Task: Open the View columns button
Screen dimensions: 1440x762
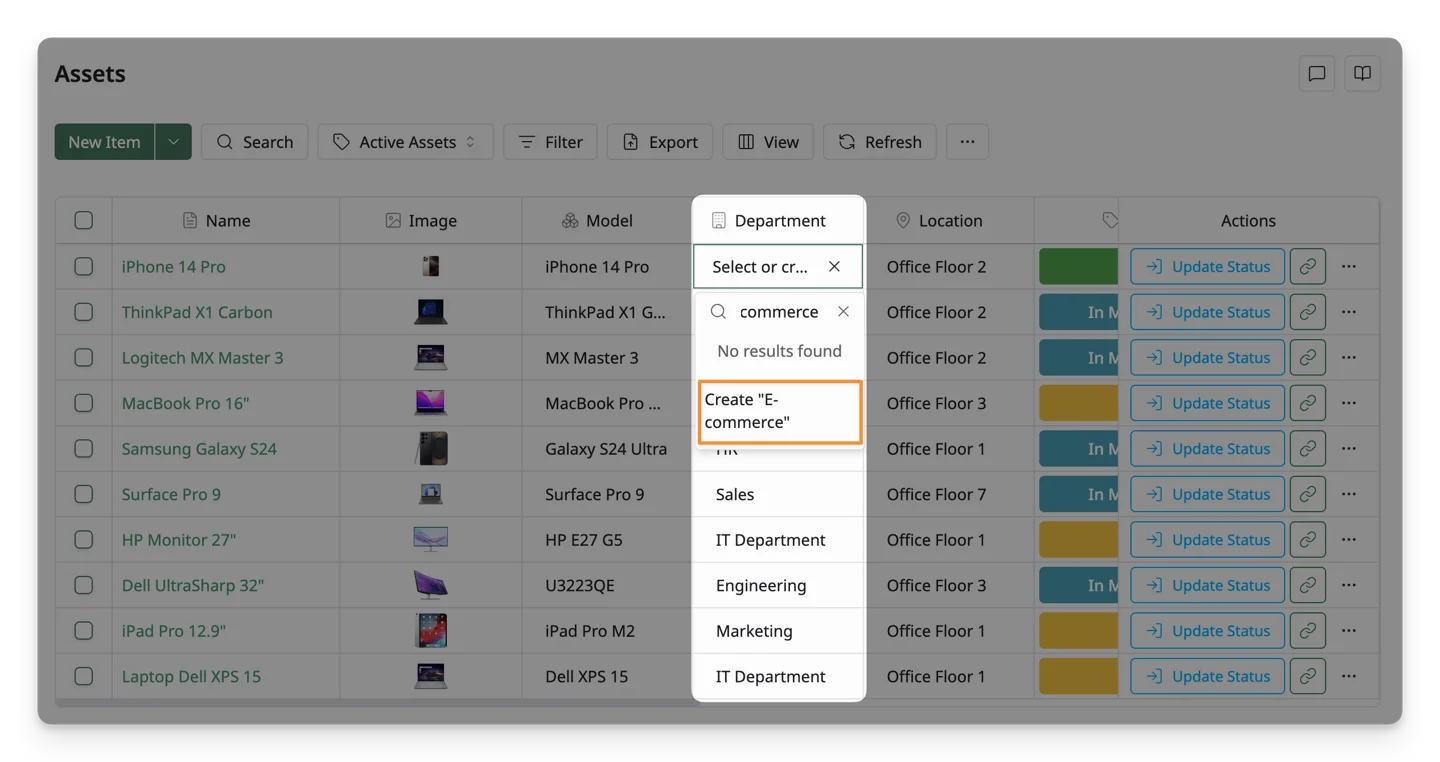Action: point(768,142)
